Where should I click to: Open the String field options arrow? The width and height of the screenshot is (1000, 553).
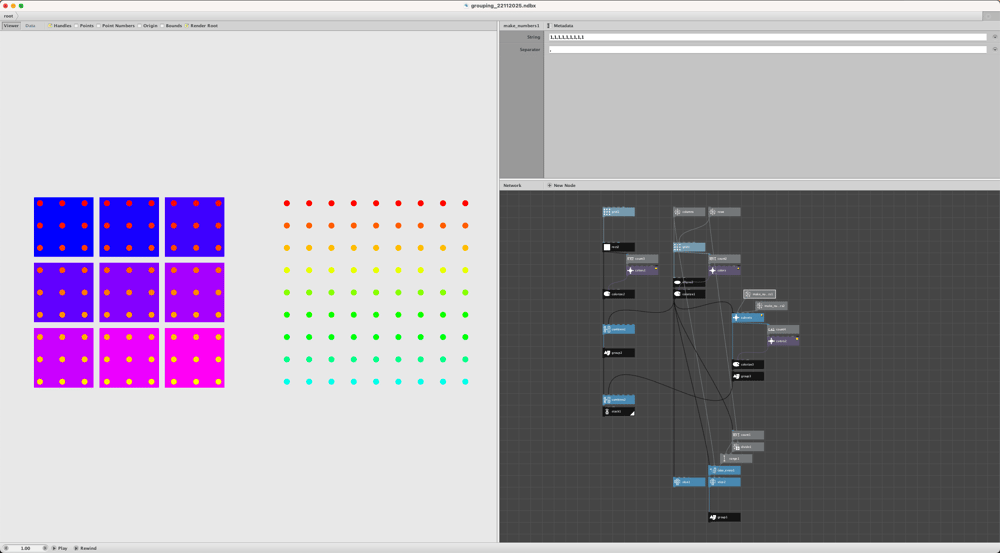pyautogui.click(x=994, y=37)
